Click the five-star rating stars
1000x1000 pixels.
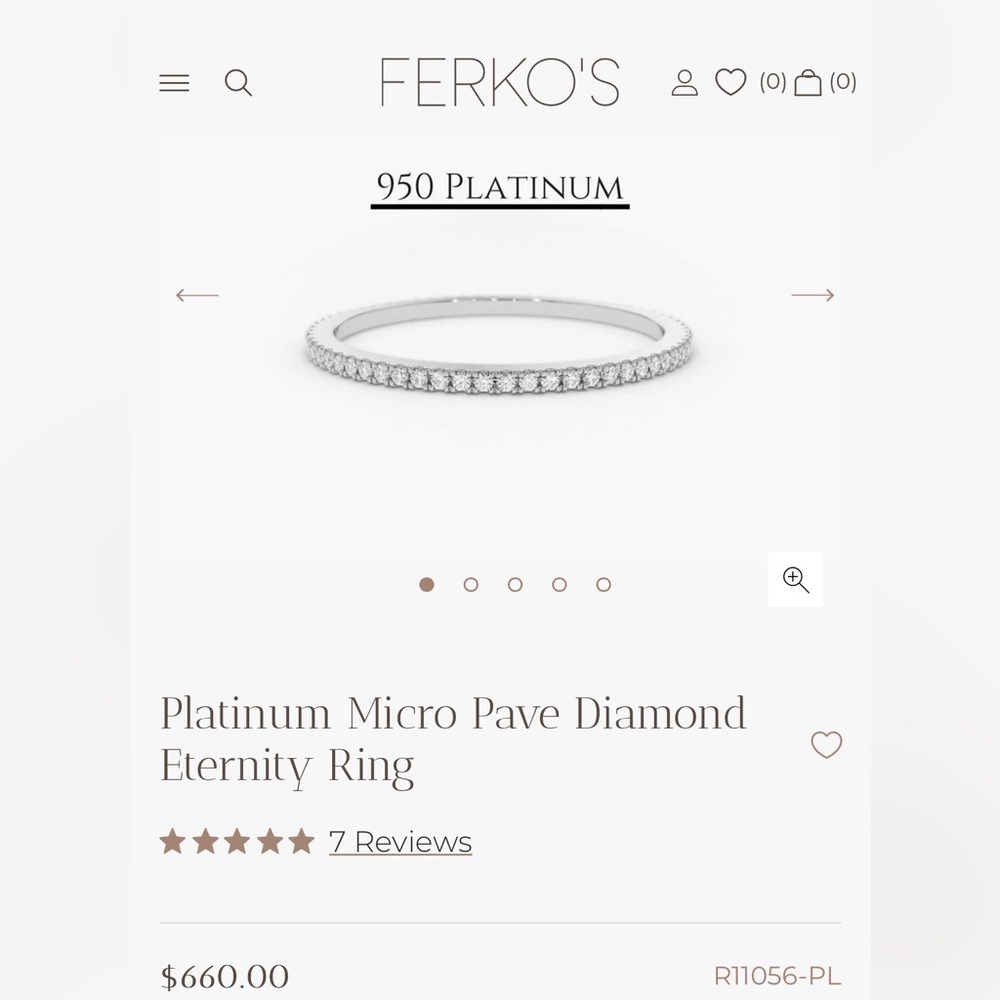click(236, 841)
